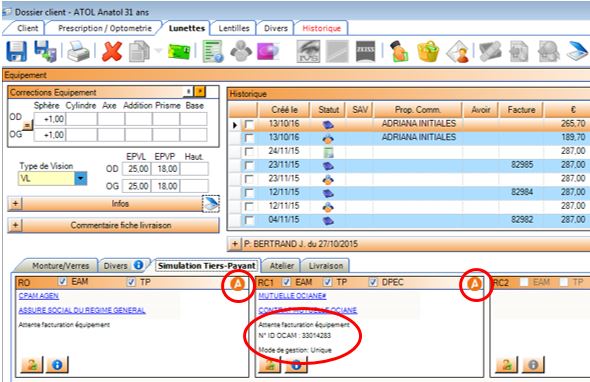The width and height of the screenshot is (590, 382).
Task: Click the equals button between OD and OG
Action: point(27,125)
